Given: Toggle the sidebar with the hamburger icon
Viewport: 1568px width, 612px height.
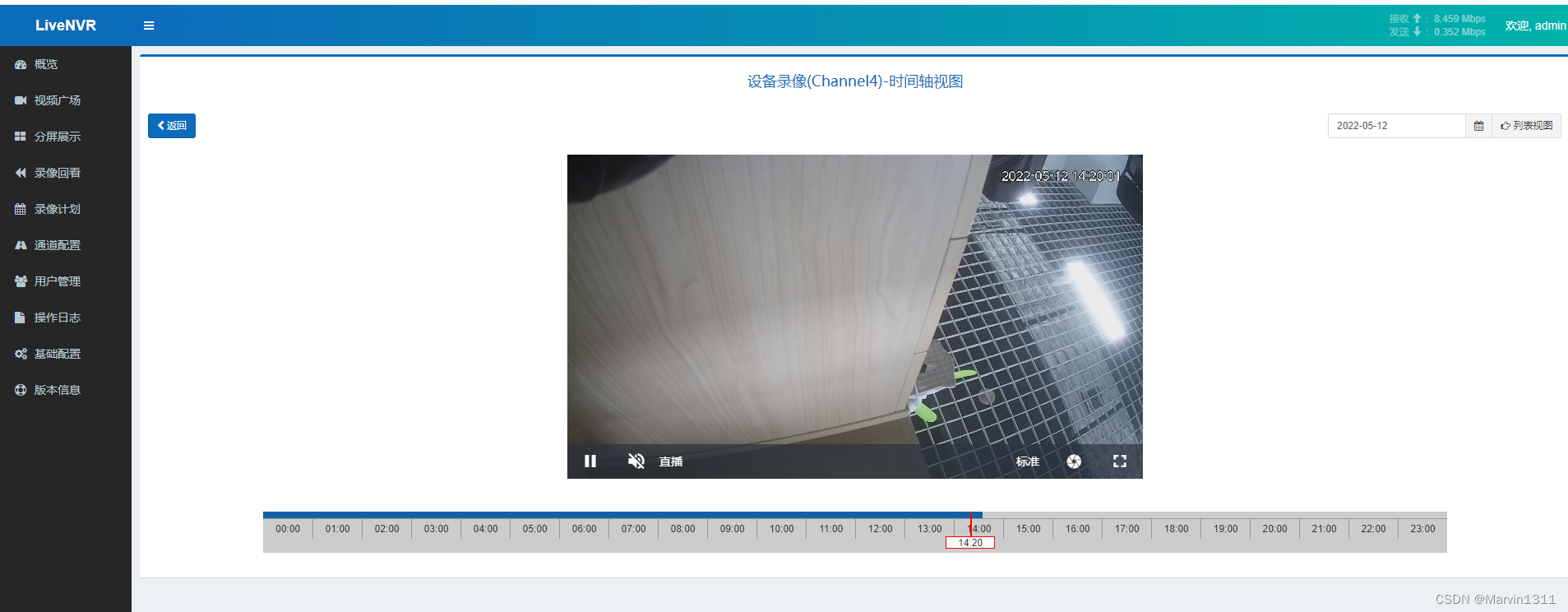Looking at the screenshot, I should [x=149, y=25].
